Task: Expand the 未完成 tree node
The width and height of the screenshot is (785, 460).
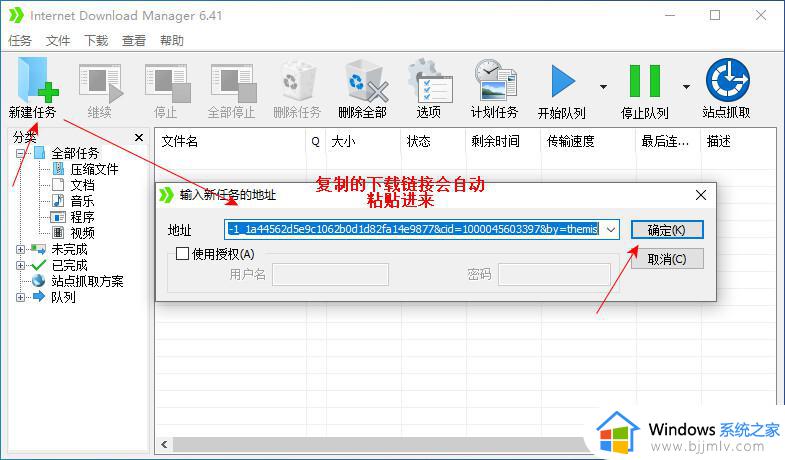Action: [20, 249]
